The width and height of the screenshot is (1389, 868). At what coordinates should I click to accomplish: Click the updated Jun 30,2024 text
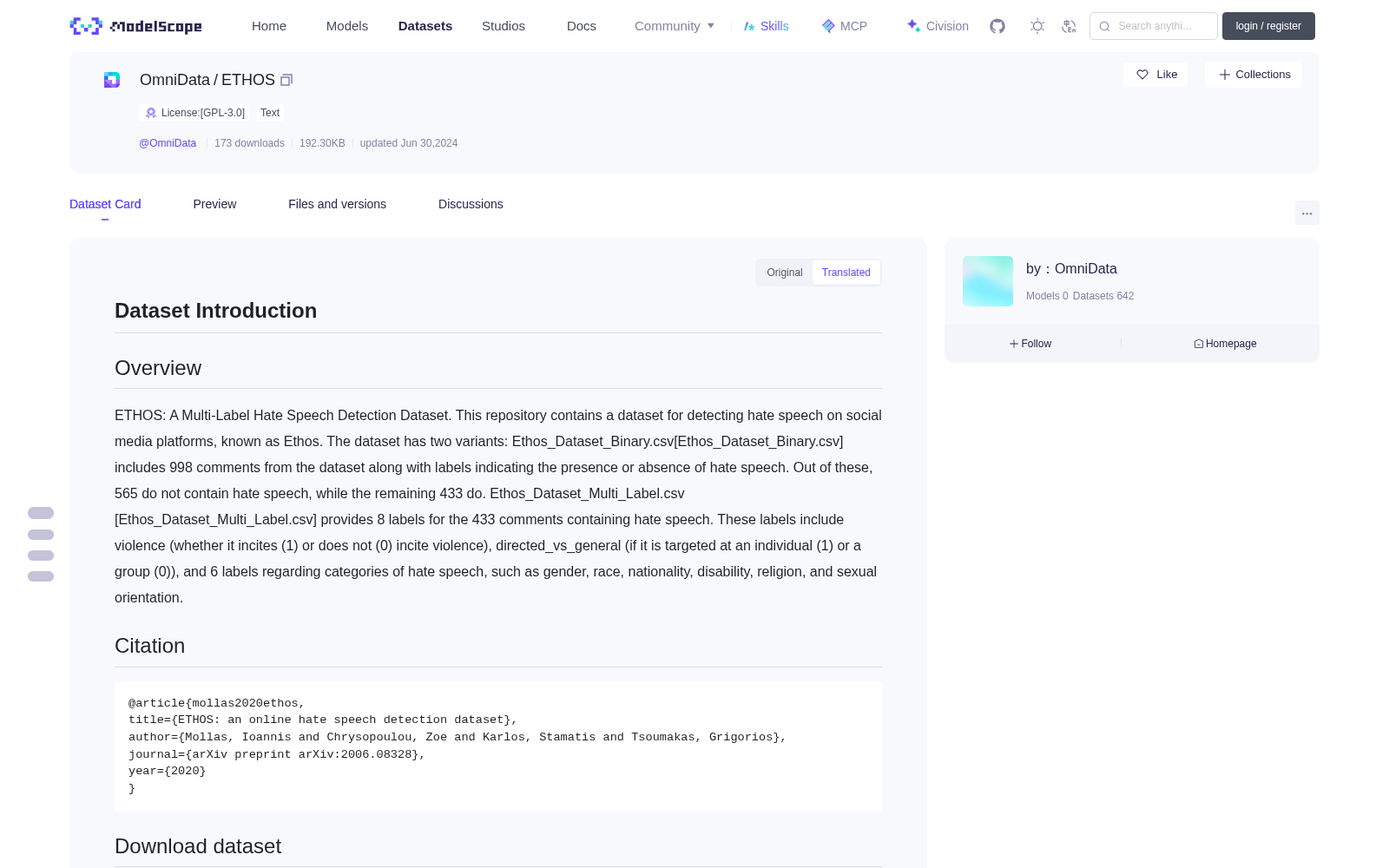pyautogui.click(x=409, y=143)
